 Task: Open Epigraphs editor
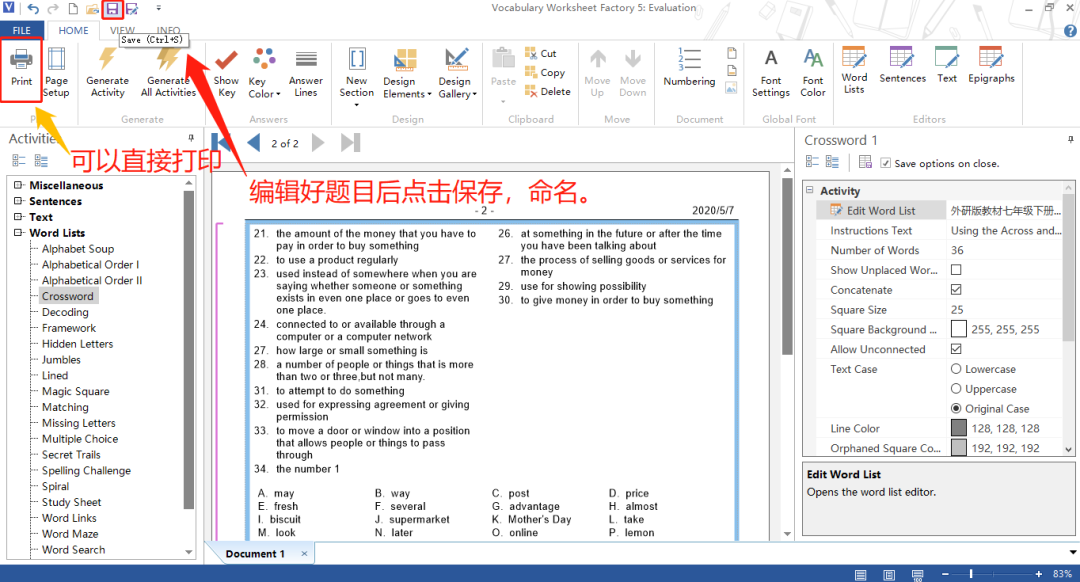[991, 65]
